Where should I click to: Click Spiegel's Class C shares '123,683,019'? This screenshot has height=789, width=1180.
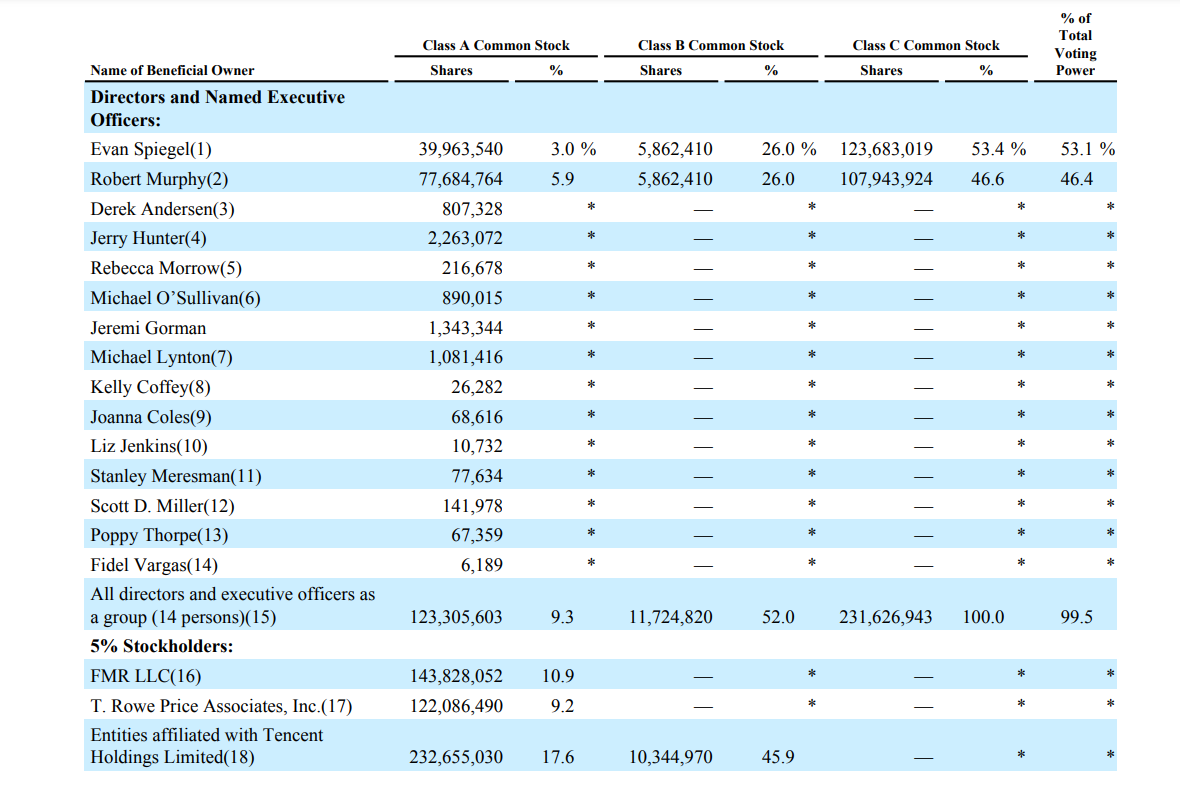pyautogui.click(x=886, y=149)
